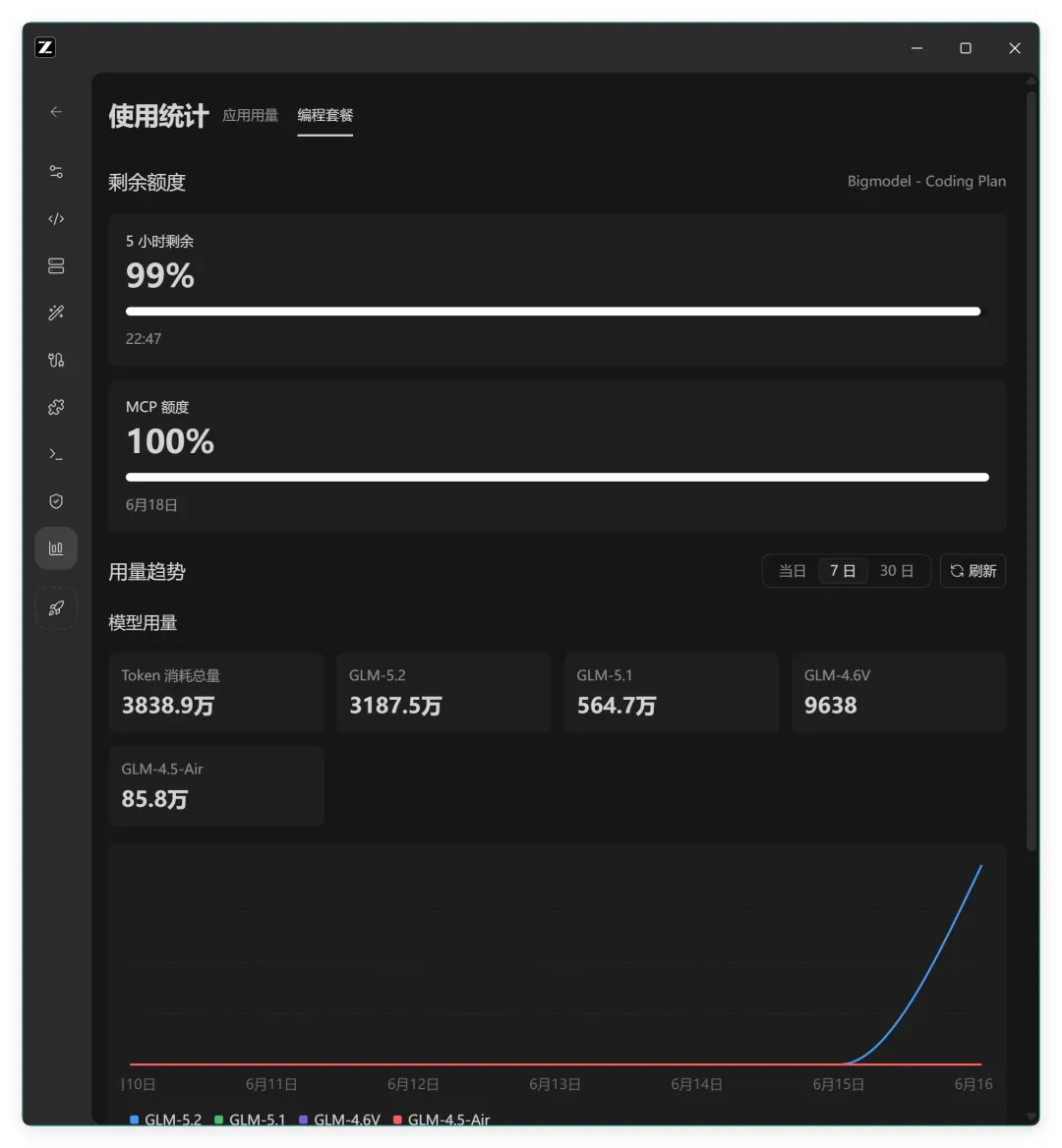Open the sliders settings icon in sidebar
The image size is (1062, 1148).
pyautogui.click(x=56, y=171)
